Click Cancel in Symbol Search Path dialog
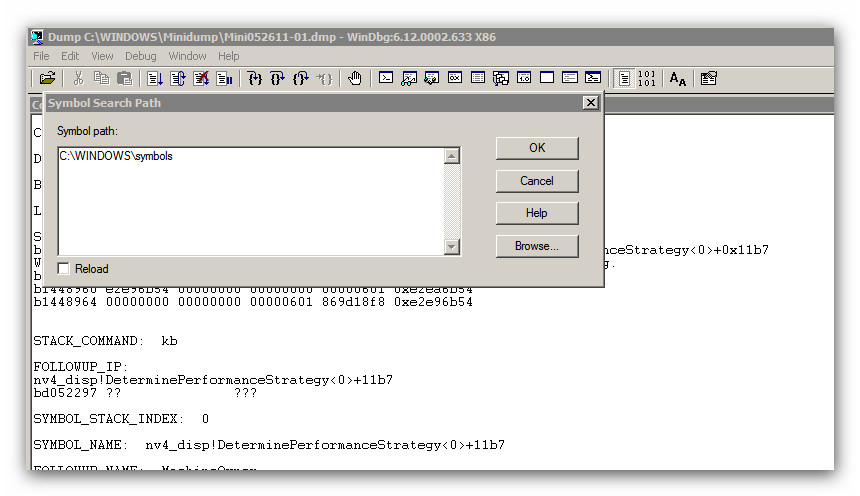This screenshot has width=860, height=496. [537, 181]
